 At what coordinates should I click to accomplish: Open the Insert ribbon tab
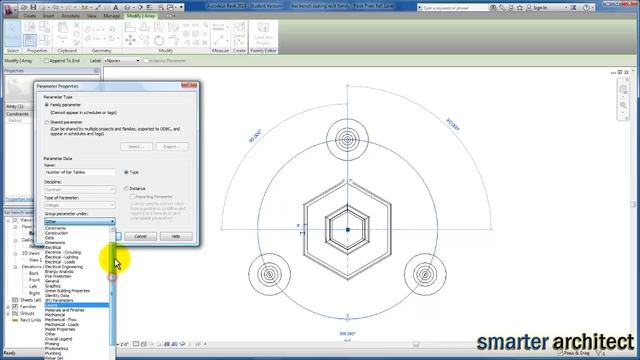coord(49,16)
